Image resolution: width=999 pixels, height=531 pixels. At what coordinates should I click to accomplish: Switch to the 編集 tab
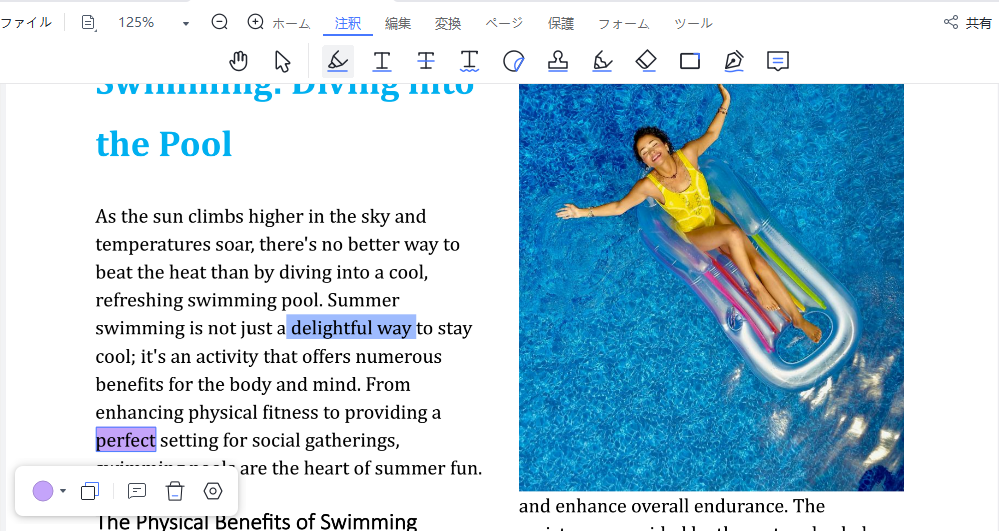pyautogui.click(x=398, y=23)
